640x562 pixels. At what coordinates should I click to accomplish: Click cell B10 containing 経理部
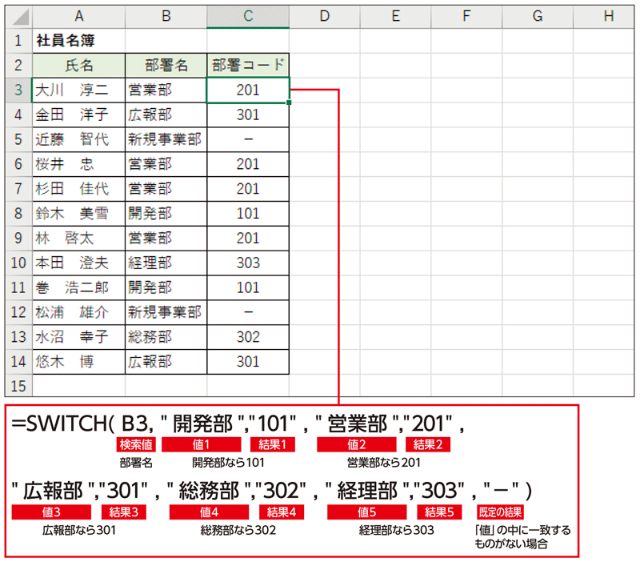(166, 263)
